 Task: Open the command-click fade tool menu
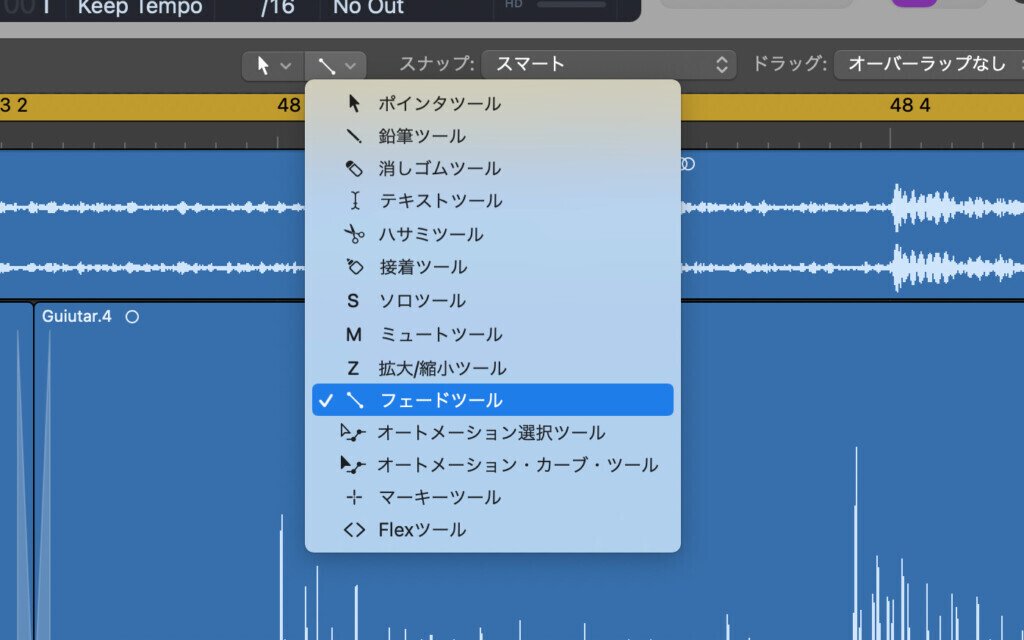pos(335,65)
